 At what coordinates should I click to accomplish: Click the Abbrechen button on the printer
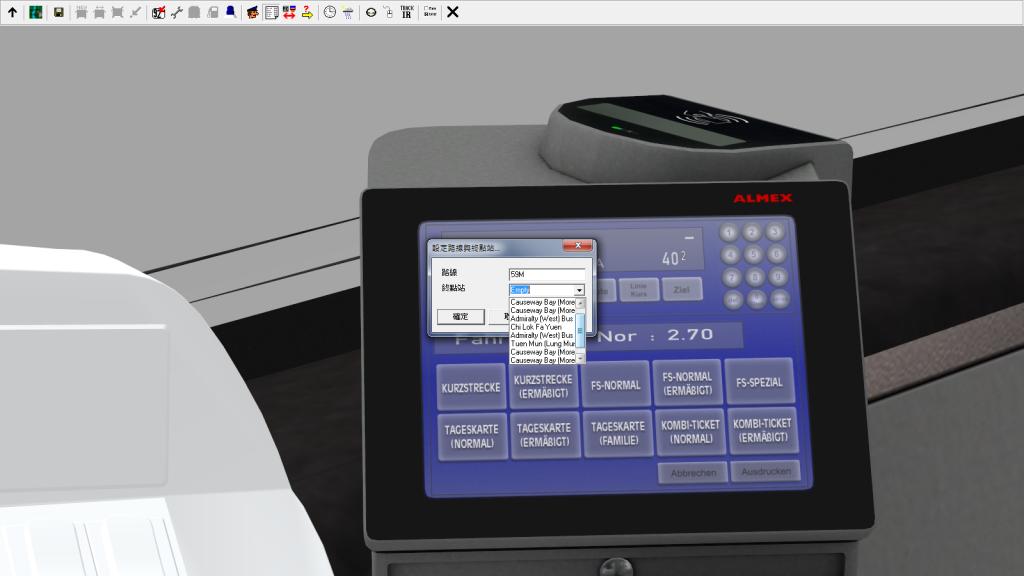click(693, 472)
